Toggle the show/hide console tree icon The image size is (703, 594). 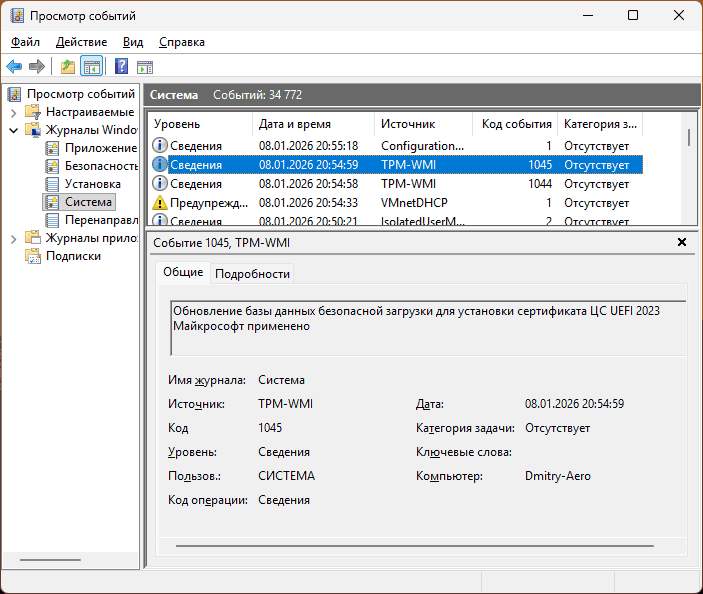click(x=91, y=67)
